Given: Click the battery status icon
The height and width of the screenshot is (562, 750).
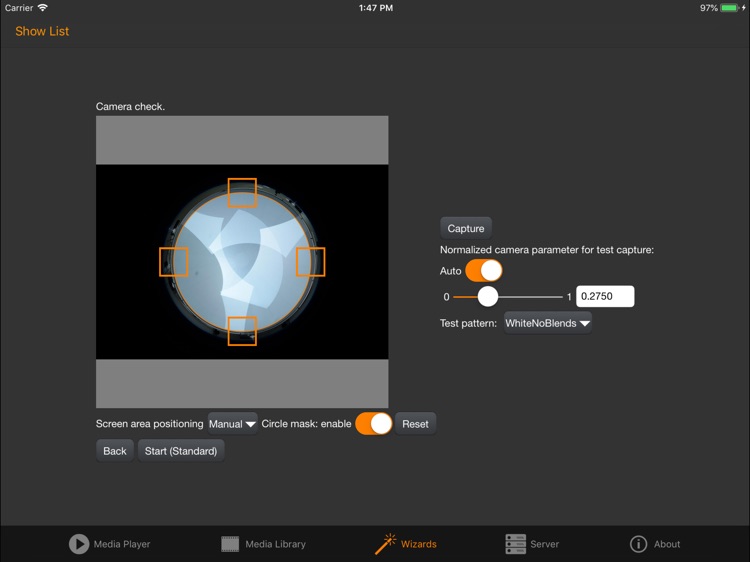Looking at the screenshot, I should (729, 8).
